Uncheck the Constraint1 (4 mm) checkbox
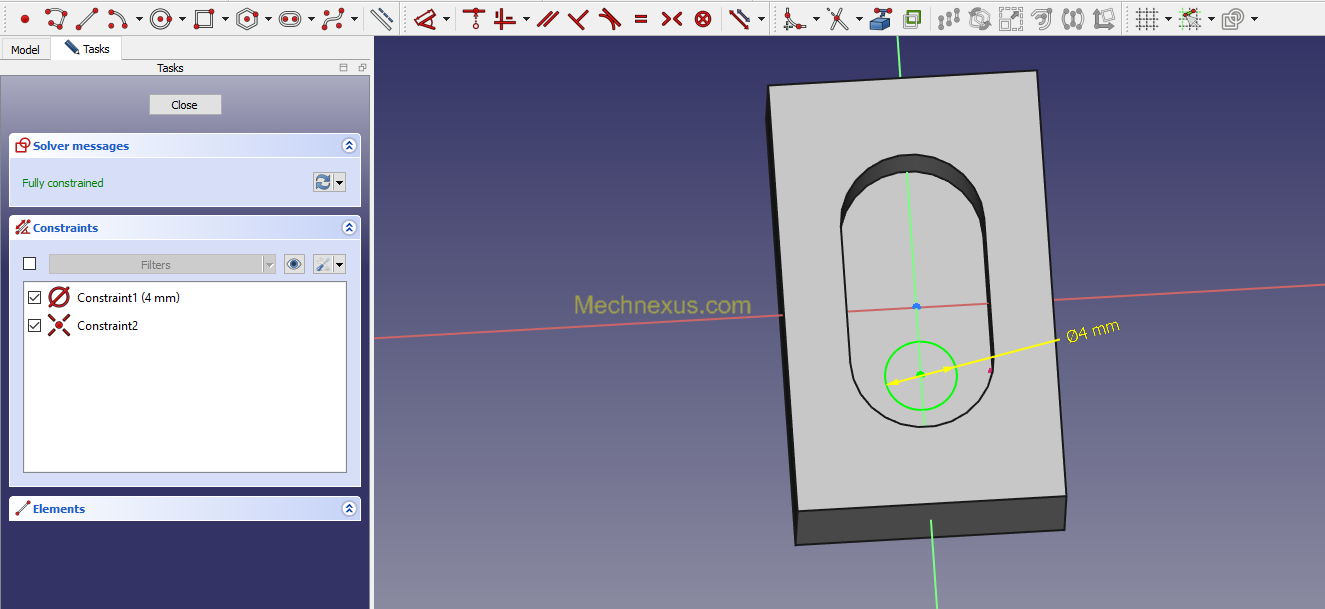Image resolution: width=1325 pixels, height=609 pixels. pos(35,297)
